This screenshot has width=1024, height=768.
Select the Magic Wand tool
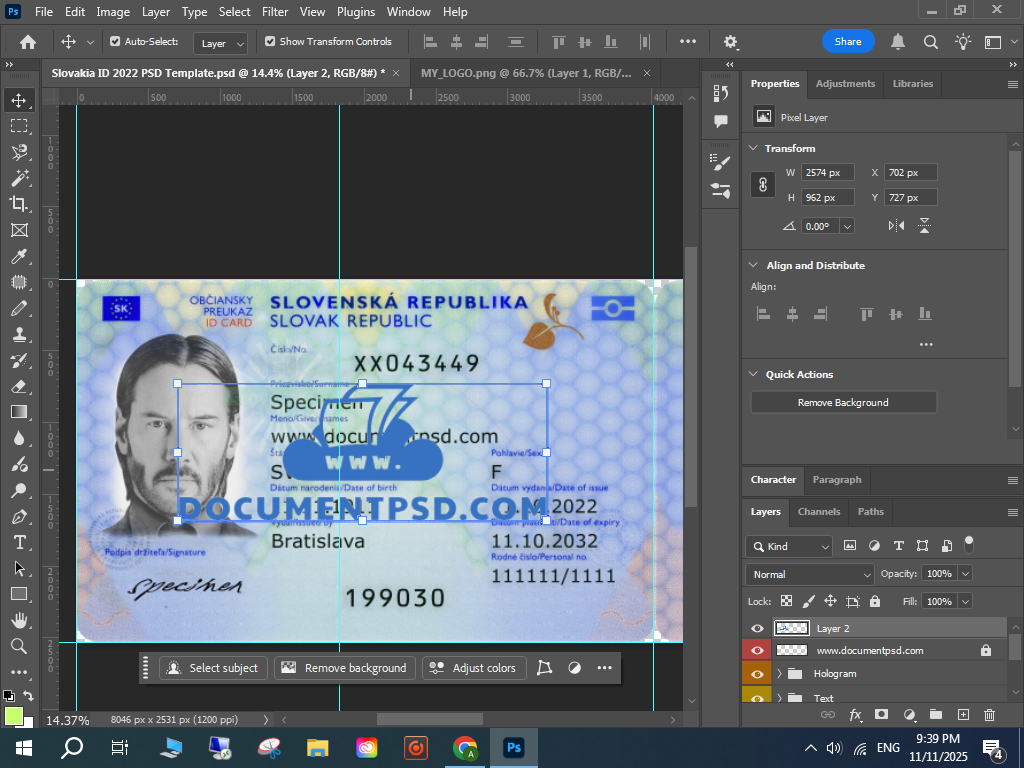coord(19,178)
